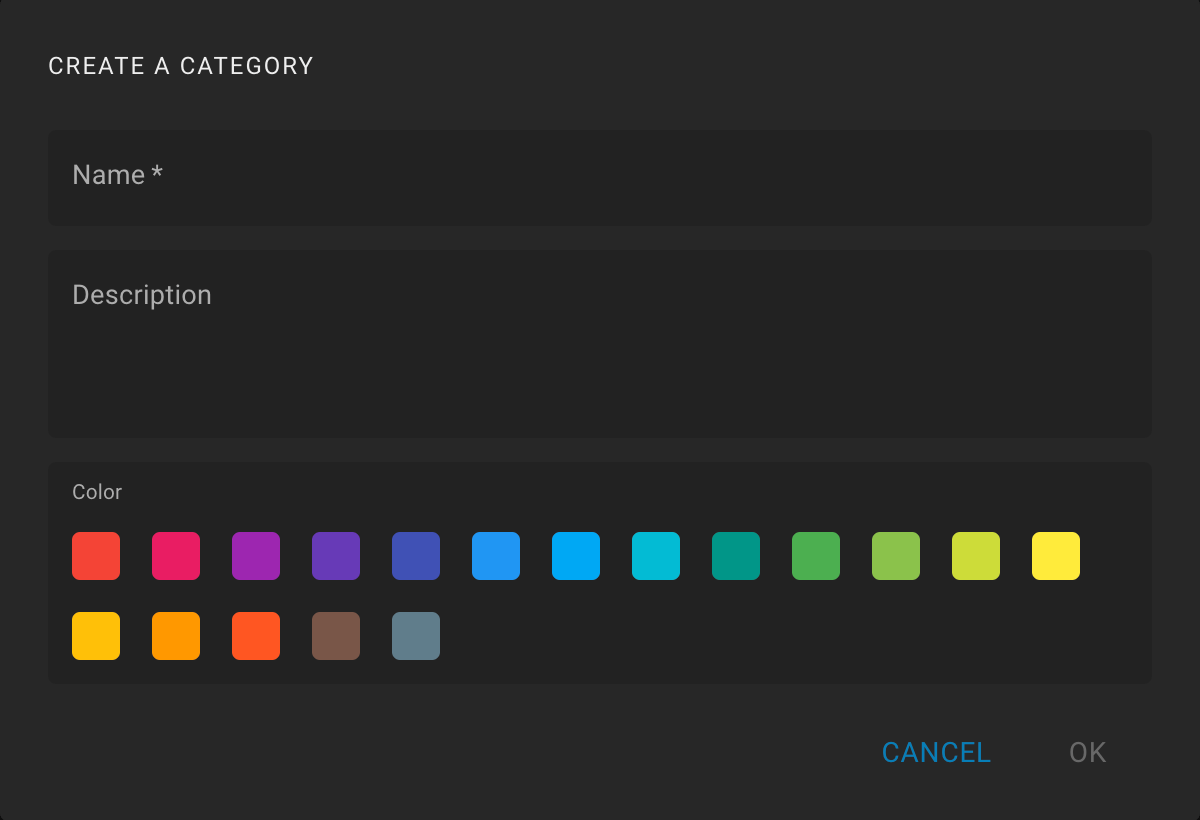Choose the purple color swatch
The width and height of the screenshot is (1200, 820).
(256, 556)
